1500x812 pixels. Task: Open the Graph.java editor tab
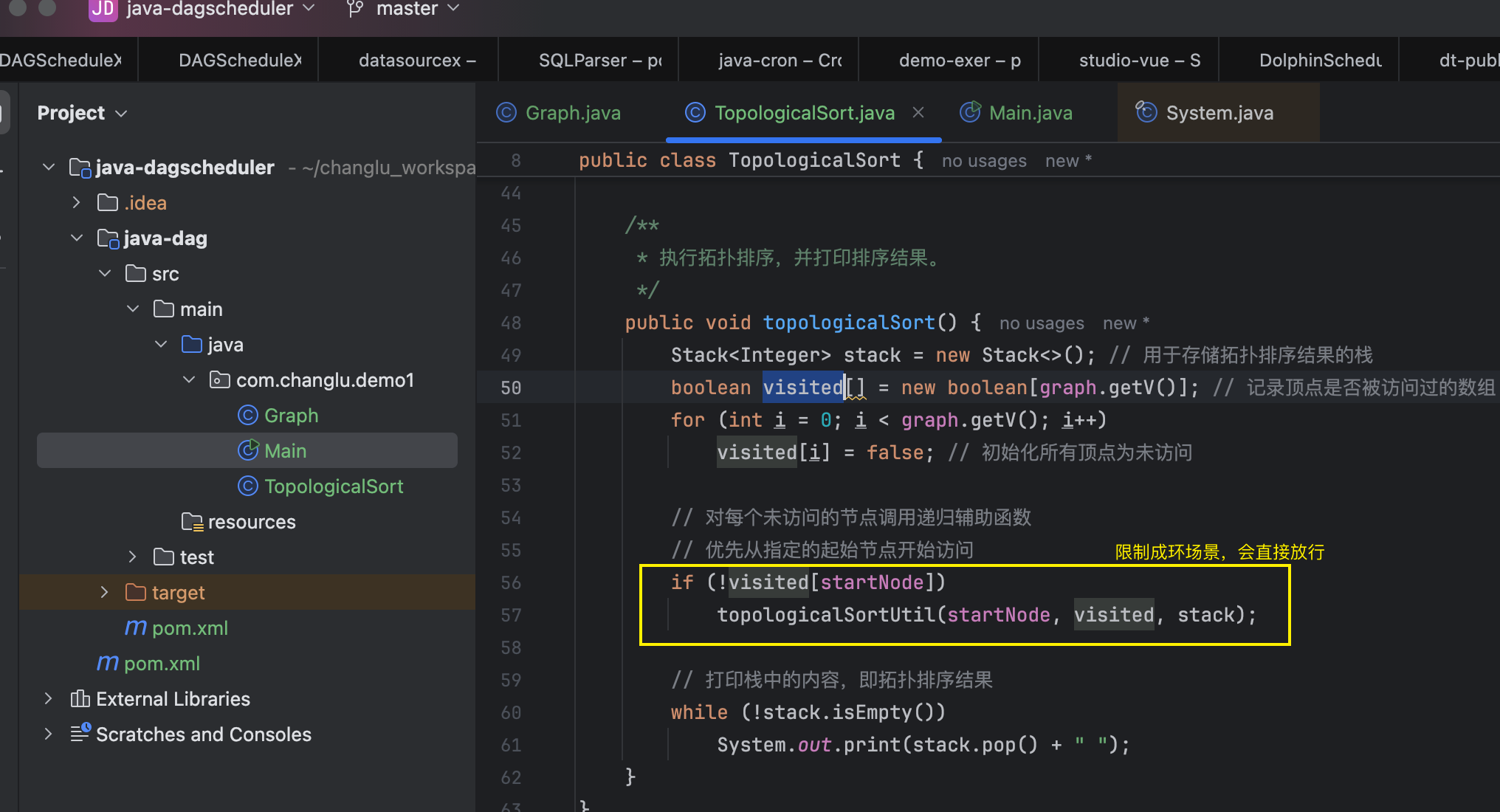coord(573,113)
